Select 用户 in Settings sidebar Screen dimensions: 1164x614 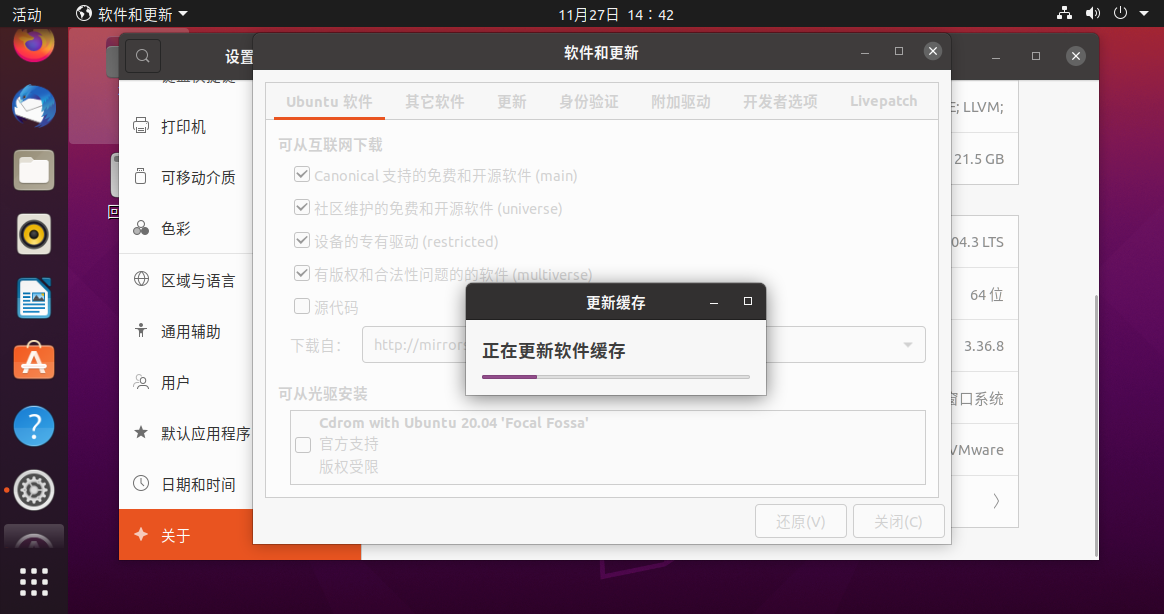coord(175,383)
